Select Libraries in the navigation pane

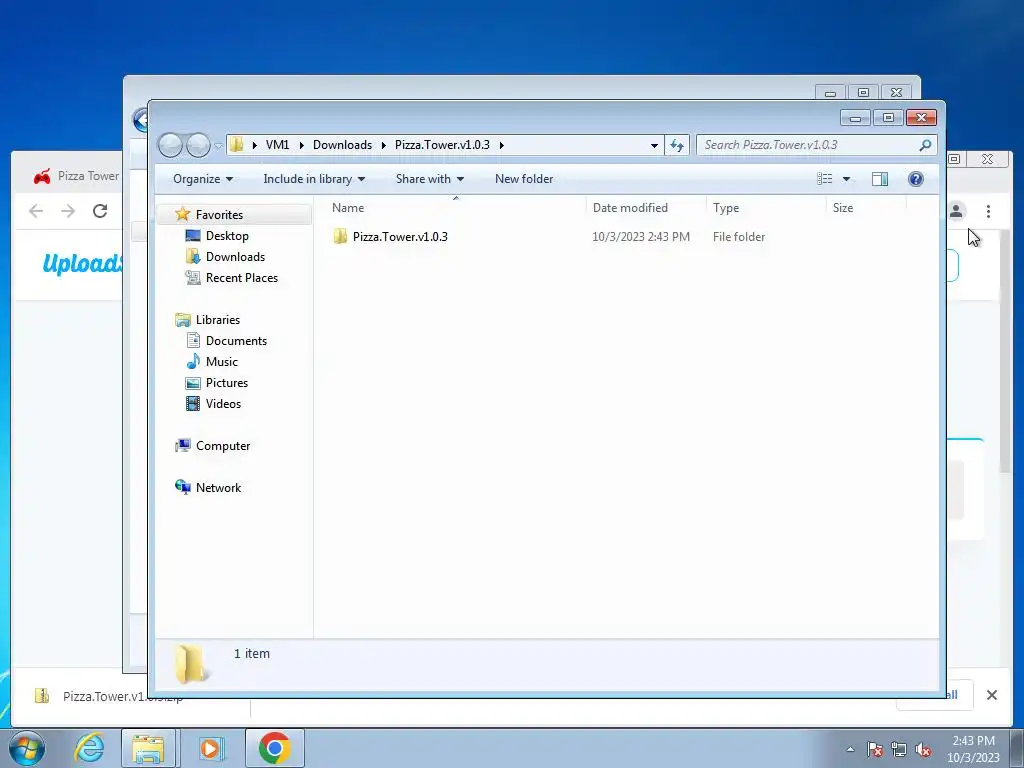pos(218,320)
